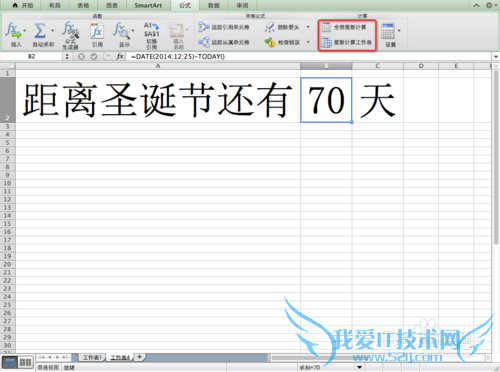The height and width of the screenshot is (372, 500).
Task: Select cell B2 showing 70
Action: 326,100
